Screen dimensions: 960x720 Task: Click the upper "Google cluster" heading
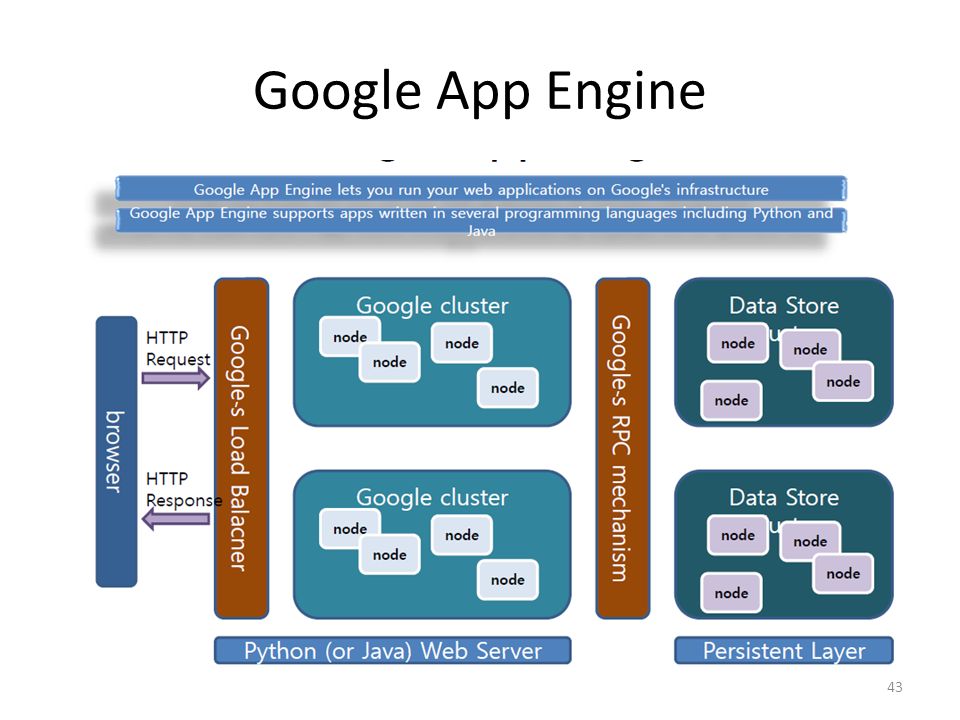tap(432, 306)
